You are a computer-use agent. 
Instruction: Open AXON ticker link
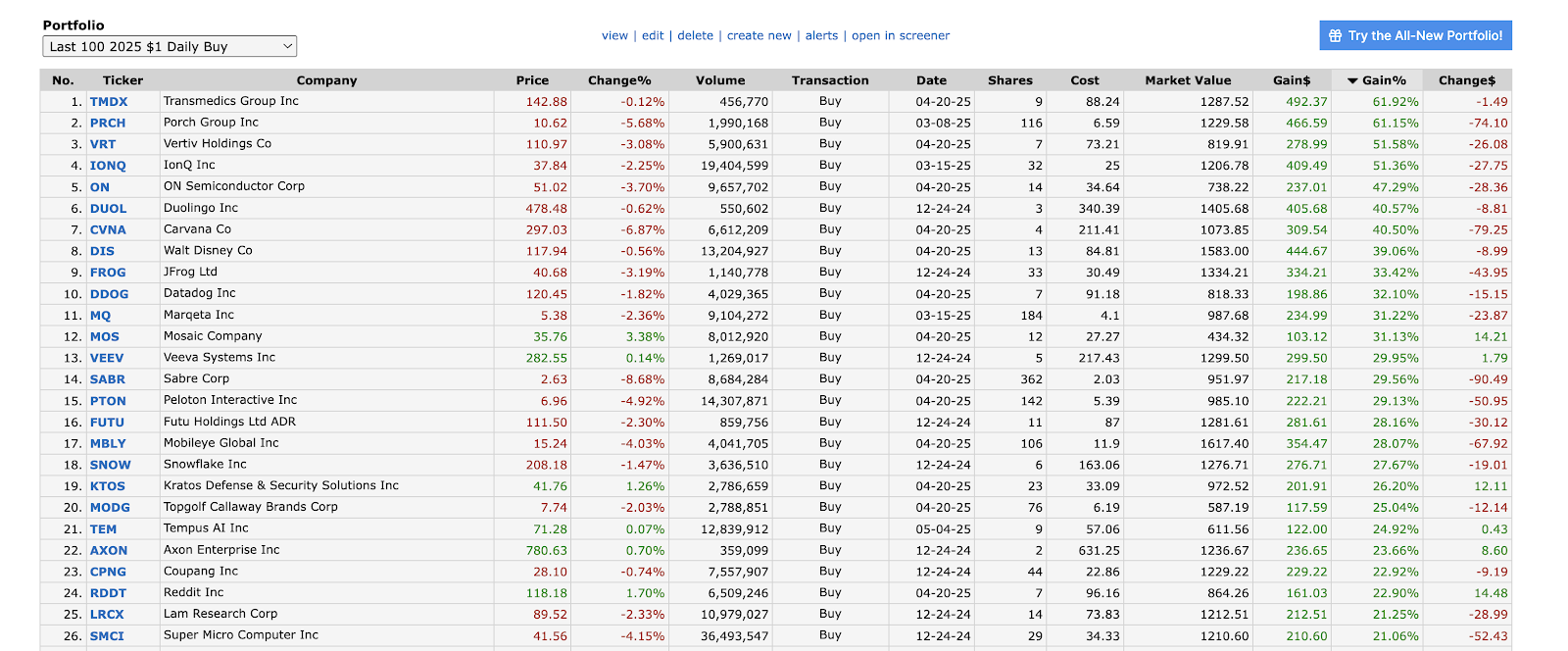[x=109, y=551]
